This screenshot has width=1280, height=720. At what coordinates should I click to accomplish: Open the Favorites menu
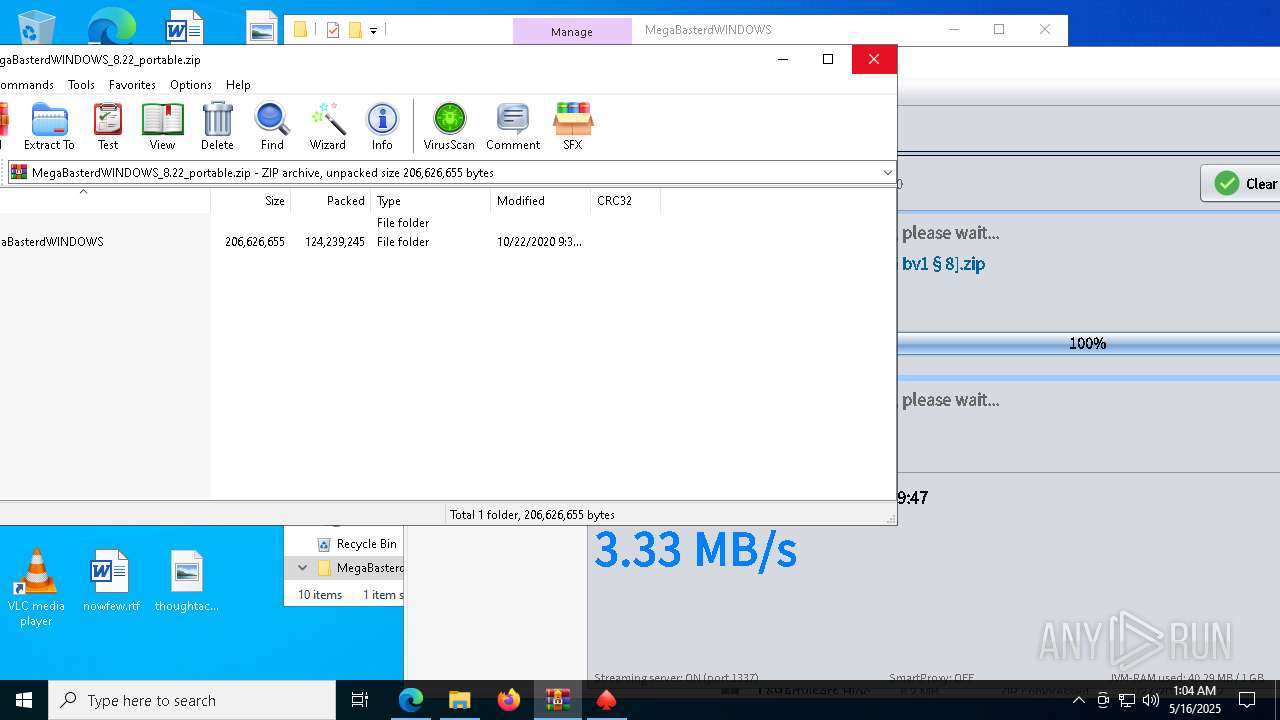click(x=132, y=85)
